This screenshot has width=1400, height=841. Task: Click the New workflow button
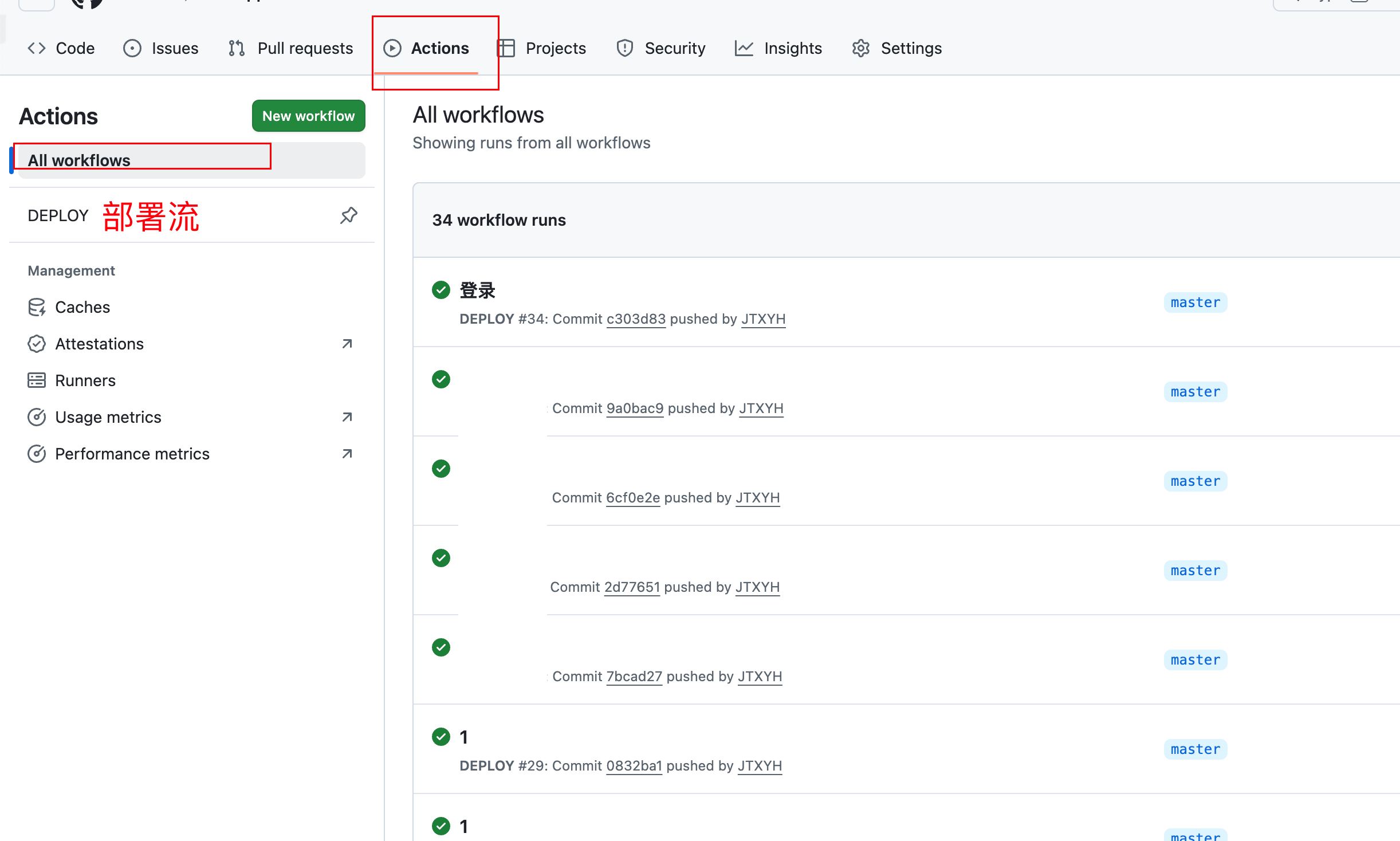308,116
